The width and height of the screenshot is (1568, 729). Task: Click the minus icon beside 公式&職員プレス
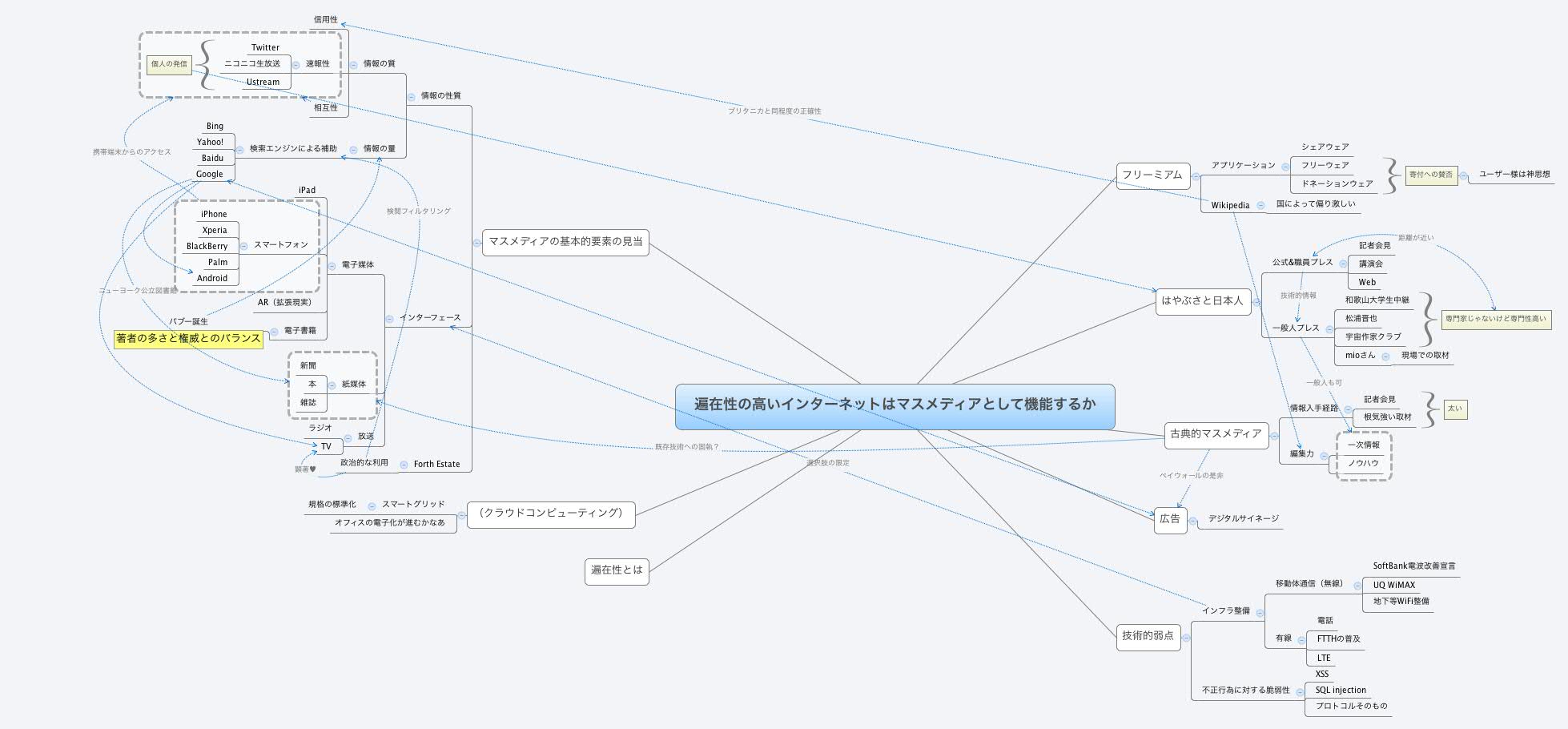click(x=1343, y=264)
